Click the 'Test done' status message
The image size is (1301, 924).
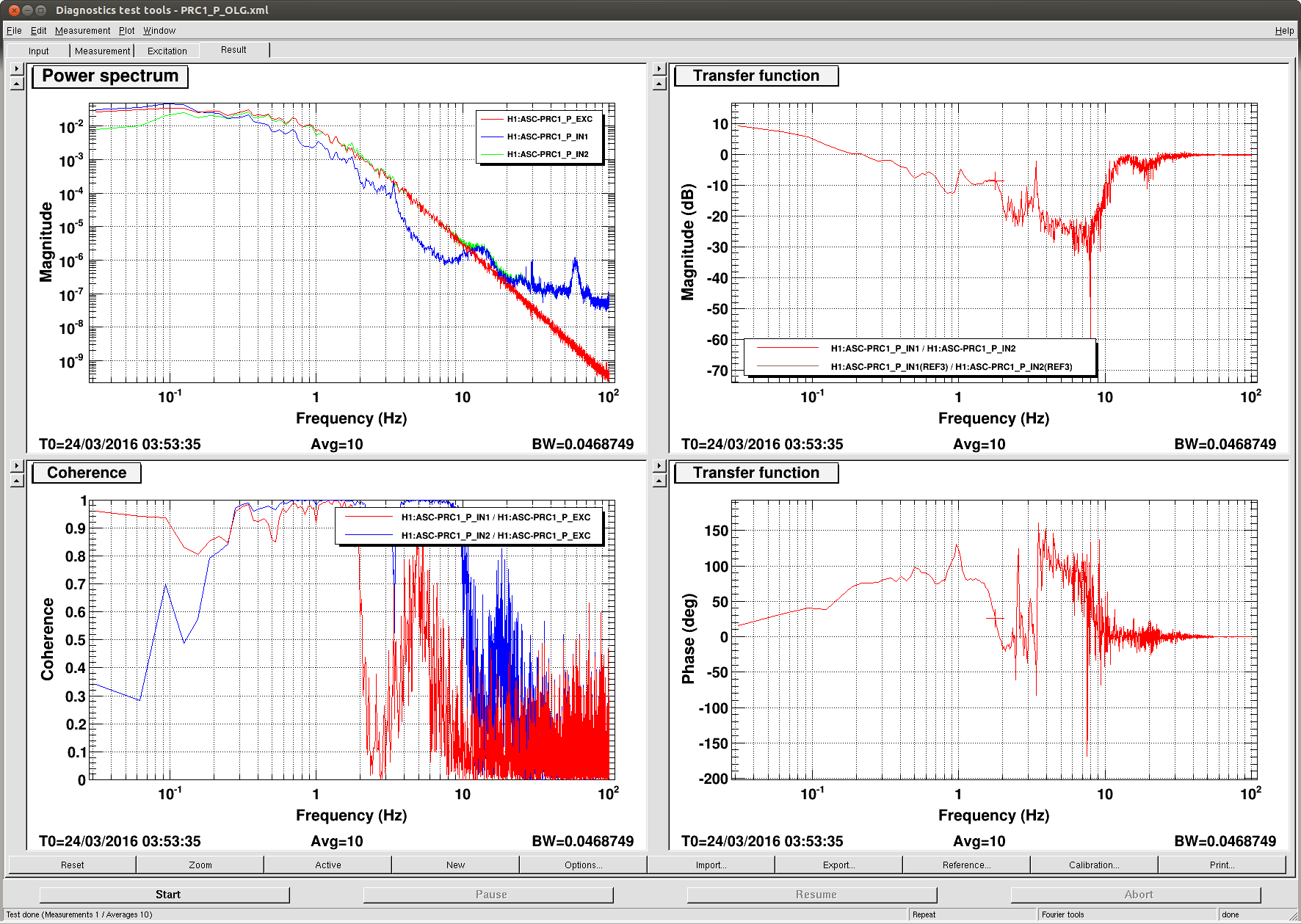[x=79, y=914]
